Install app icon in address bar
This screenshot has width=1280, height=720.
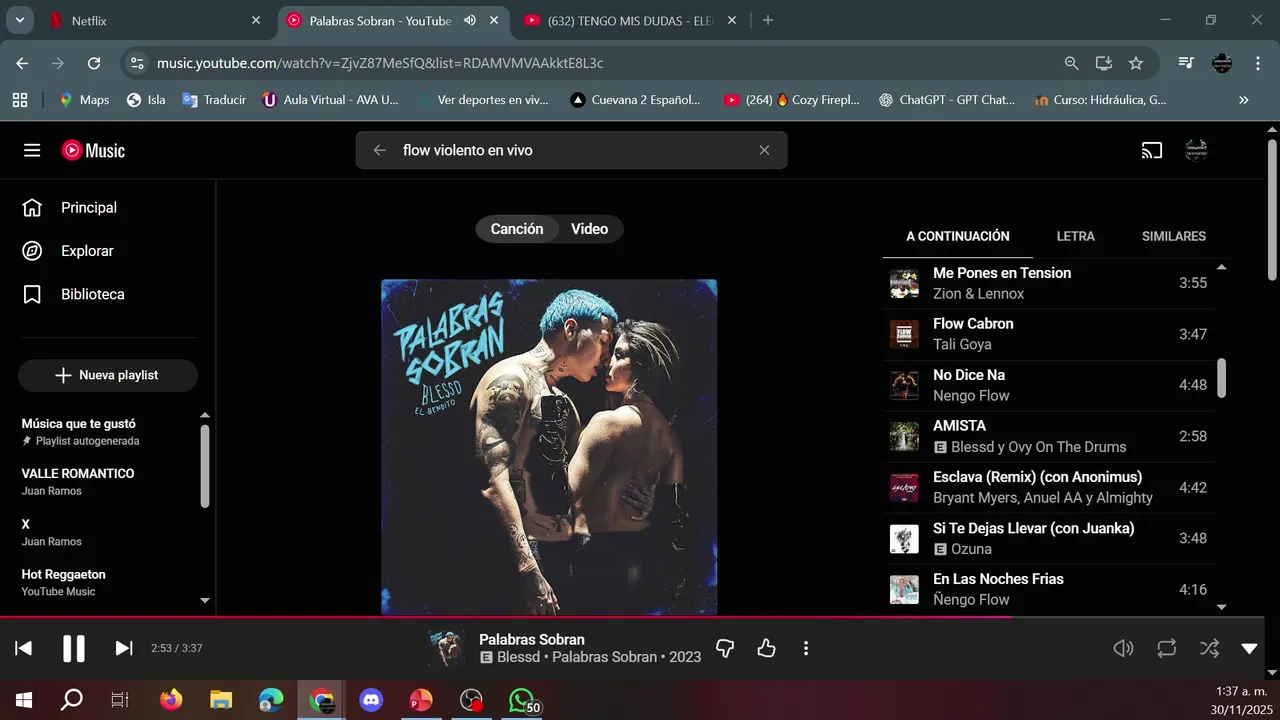(x=1104, y=63)
